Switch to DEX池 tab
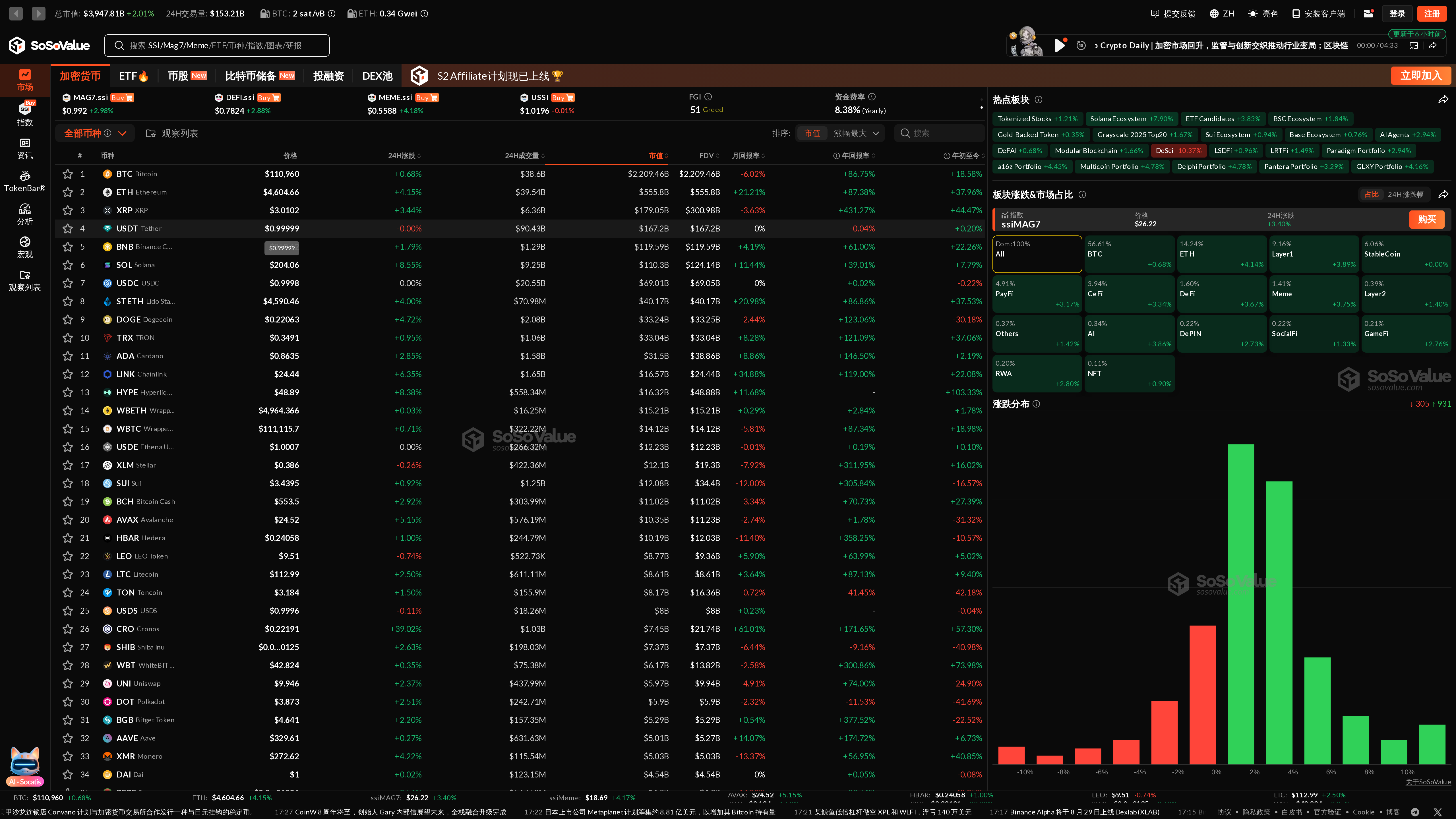1456x819 pixels. pos(377,76)
